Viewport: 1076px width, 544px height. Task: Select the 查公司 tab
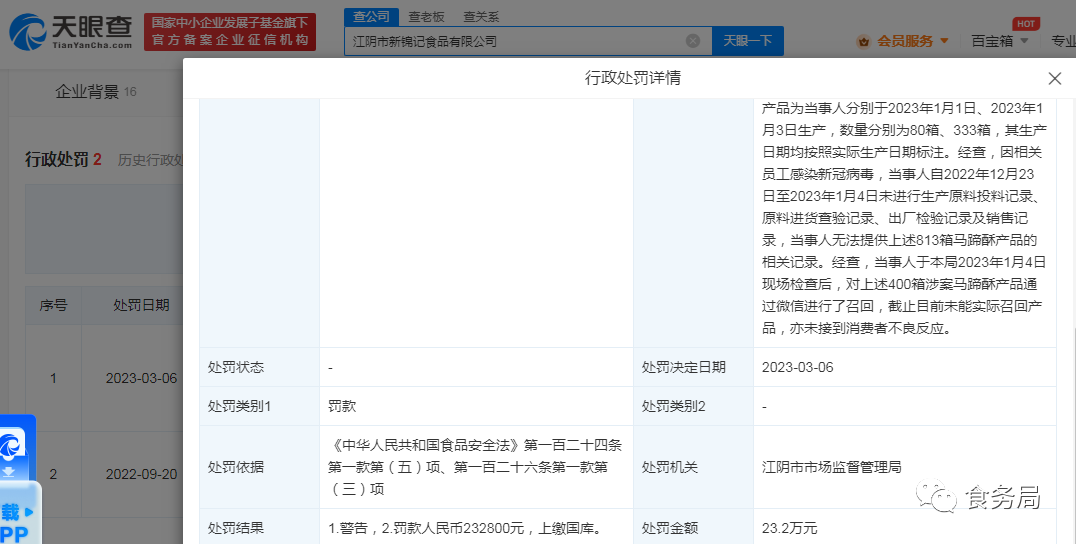click(x=371, y=16)
